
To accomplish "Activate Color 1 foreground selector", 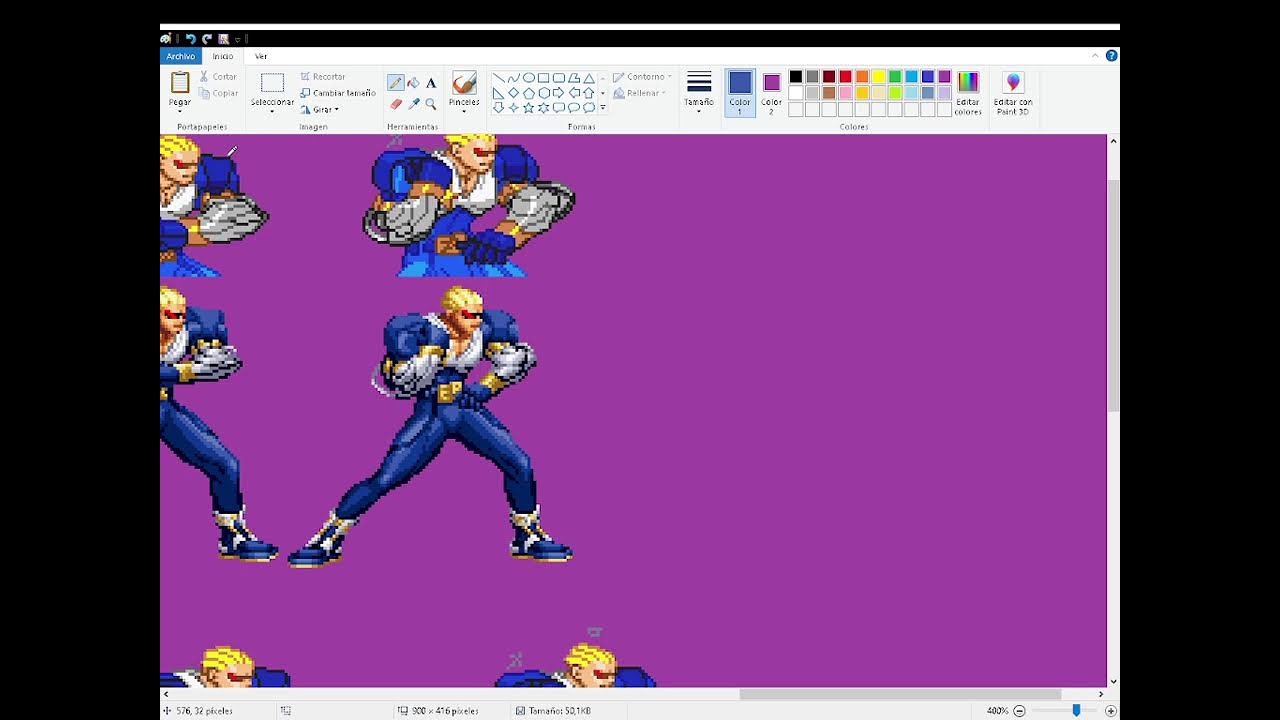I will (740, 93).
